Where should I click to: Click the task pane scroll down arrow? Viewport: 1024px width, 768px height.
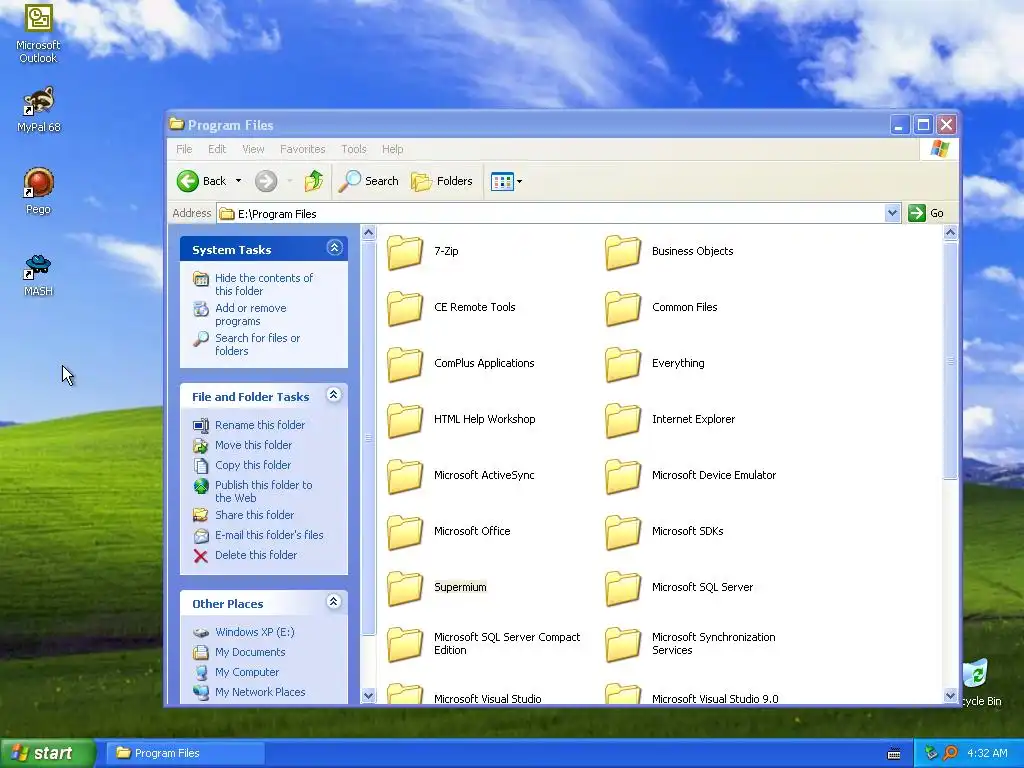[x=368, y=696]
